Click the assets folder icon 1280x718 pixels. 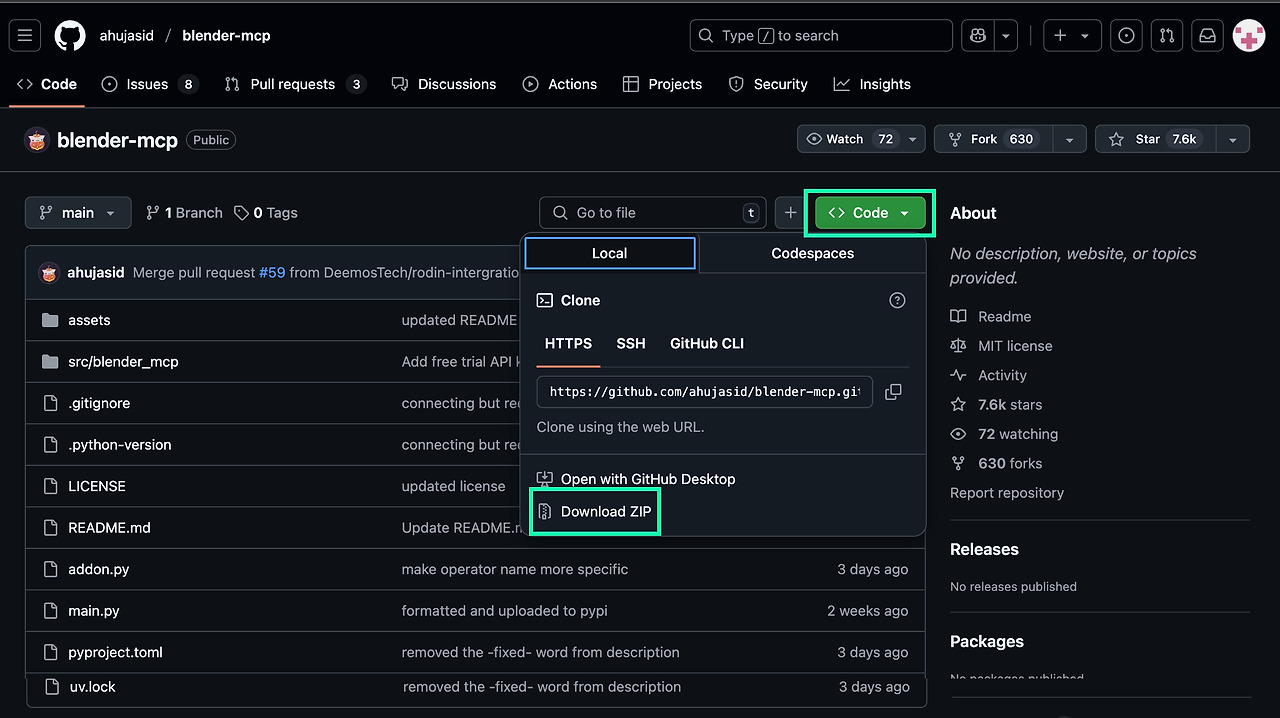[x=50, y=320]
